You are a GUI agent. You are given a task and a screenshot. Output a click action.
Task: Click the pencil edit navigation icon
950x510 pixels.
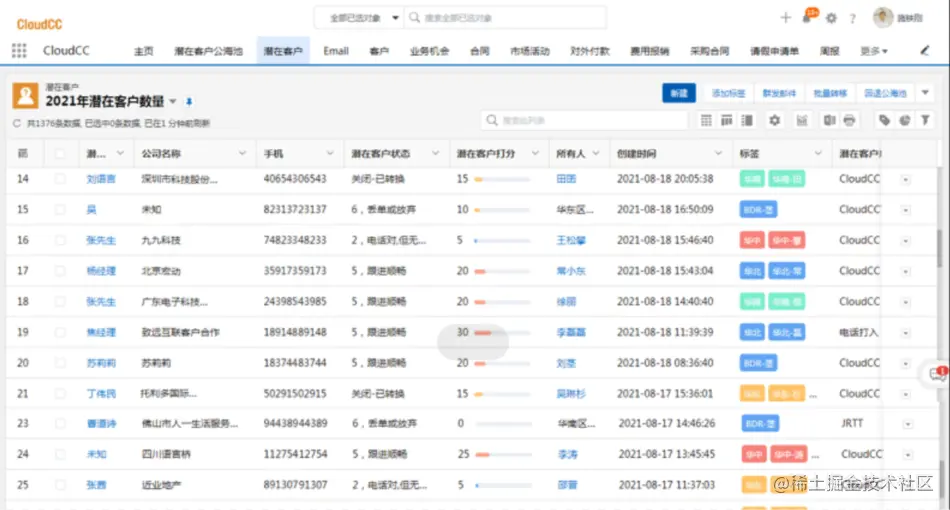[x=925, y=51]
